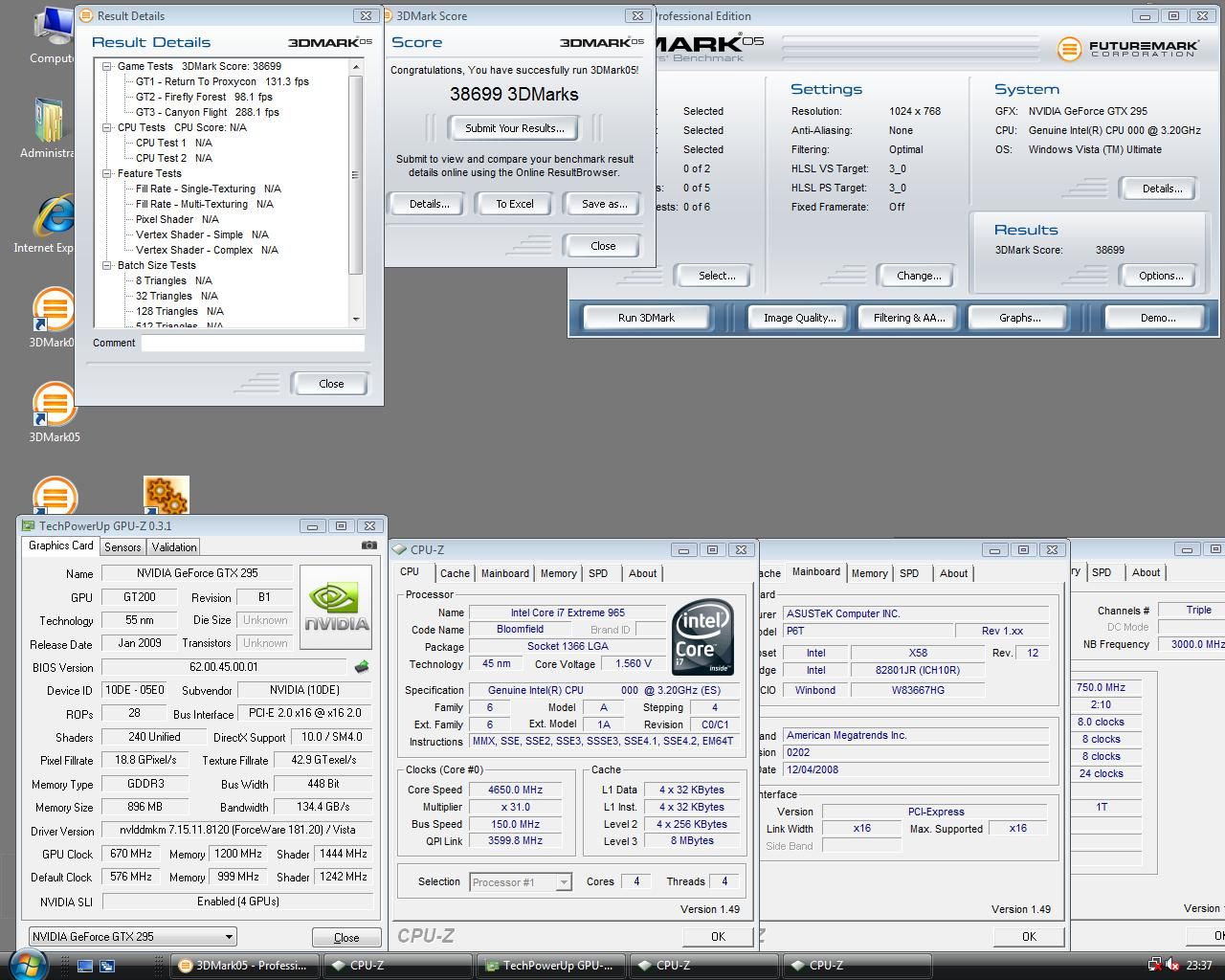Image resolution: width=1225 pixels, height=980 pixels.
Task: Select the GT2 Firefly Forest result row
Action: point(204,97)
